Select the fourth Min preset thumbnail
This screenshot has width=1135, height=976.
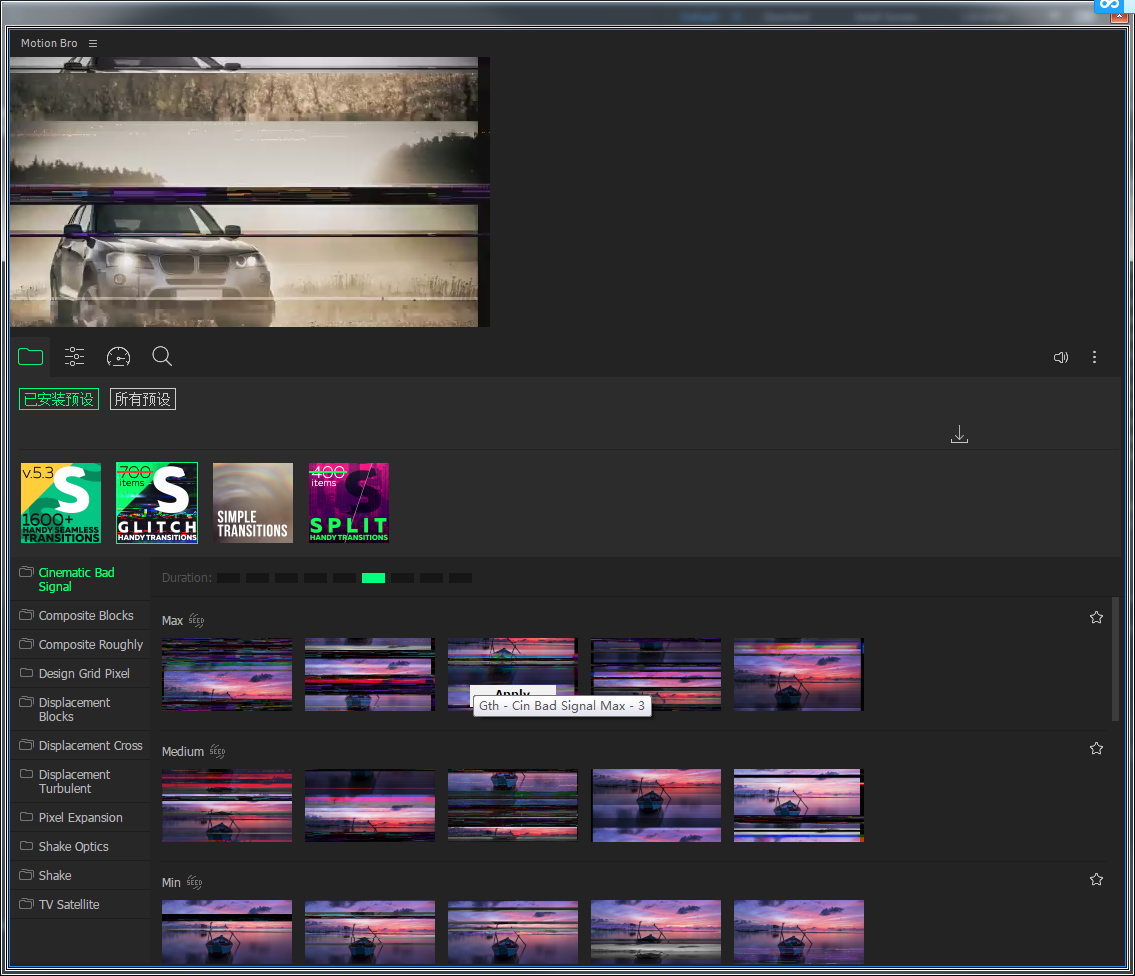(x=657, y=933)
